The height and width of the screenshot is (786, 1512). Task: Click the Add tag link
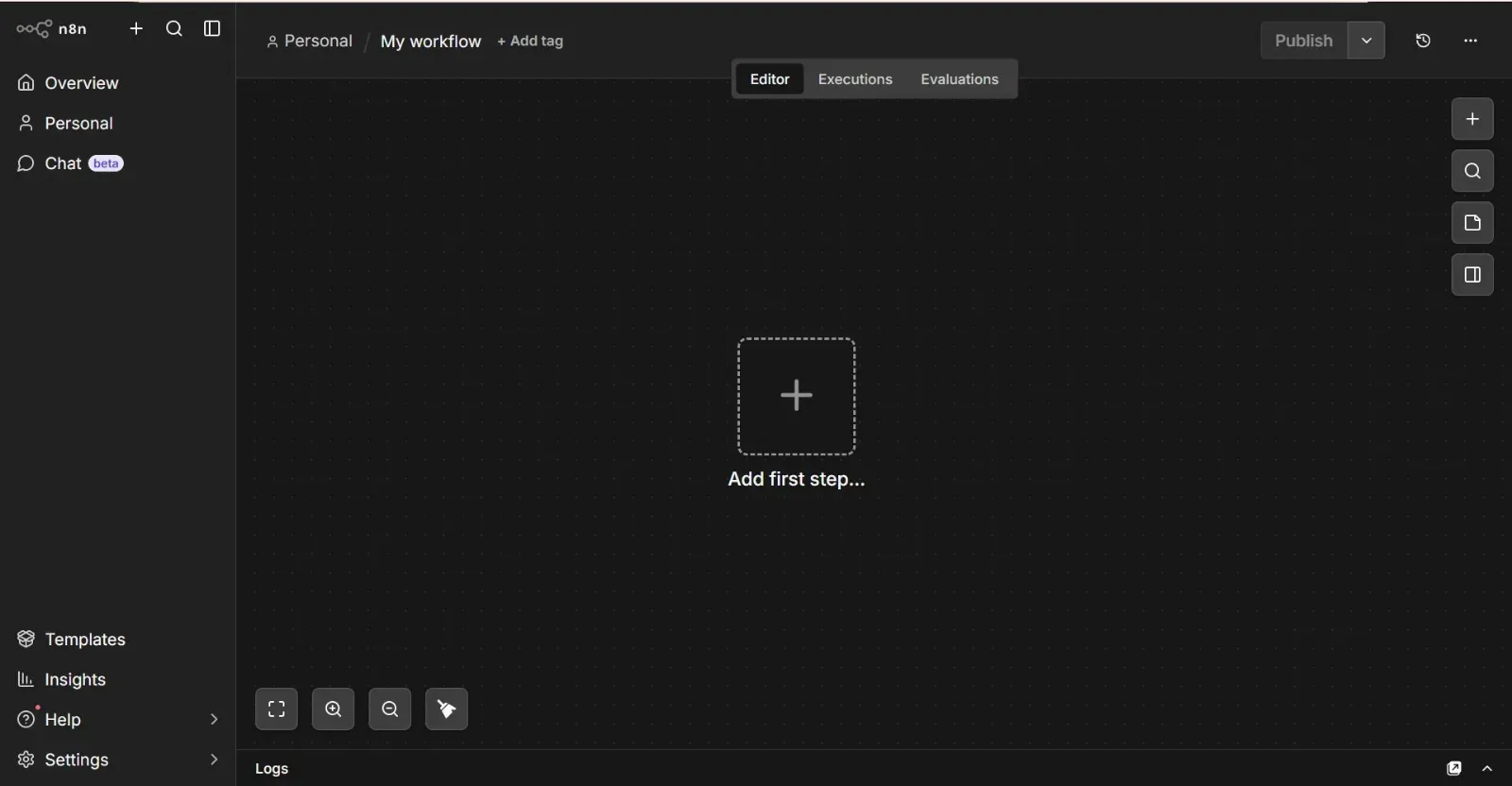(x=530, y=42)
